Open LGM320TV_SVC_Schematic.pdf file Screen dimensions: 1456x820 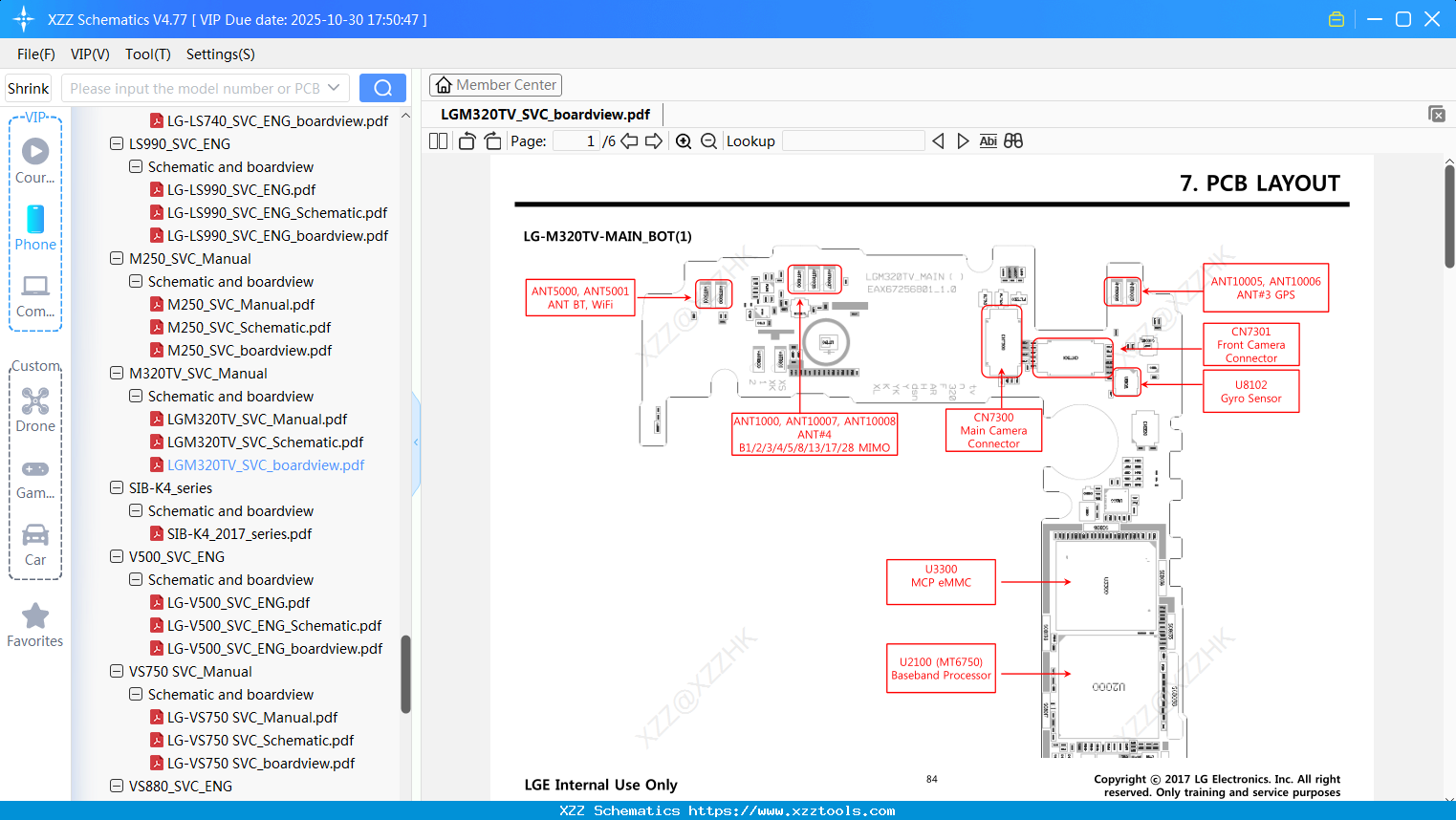pyautogui.click(x=265, y=442)
